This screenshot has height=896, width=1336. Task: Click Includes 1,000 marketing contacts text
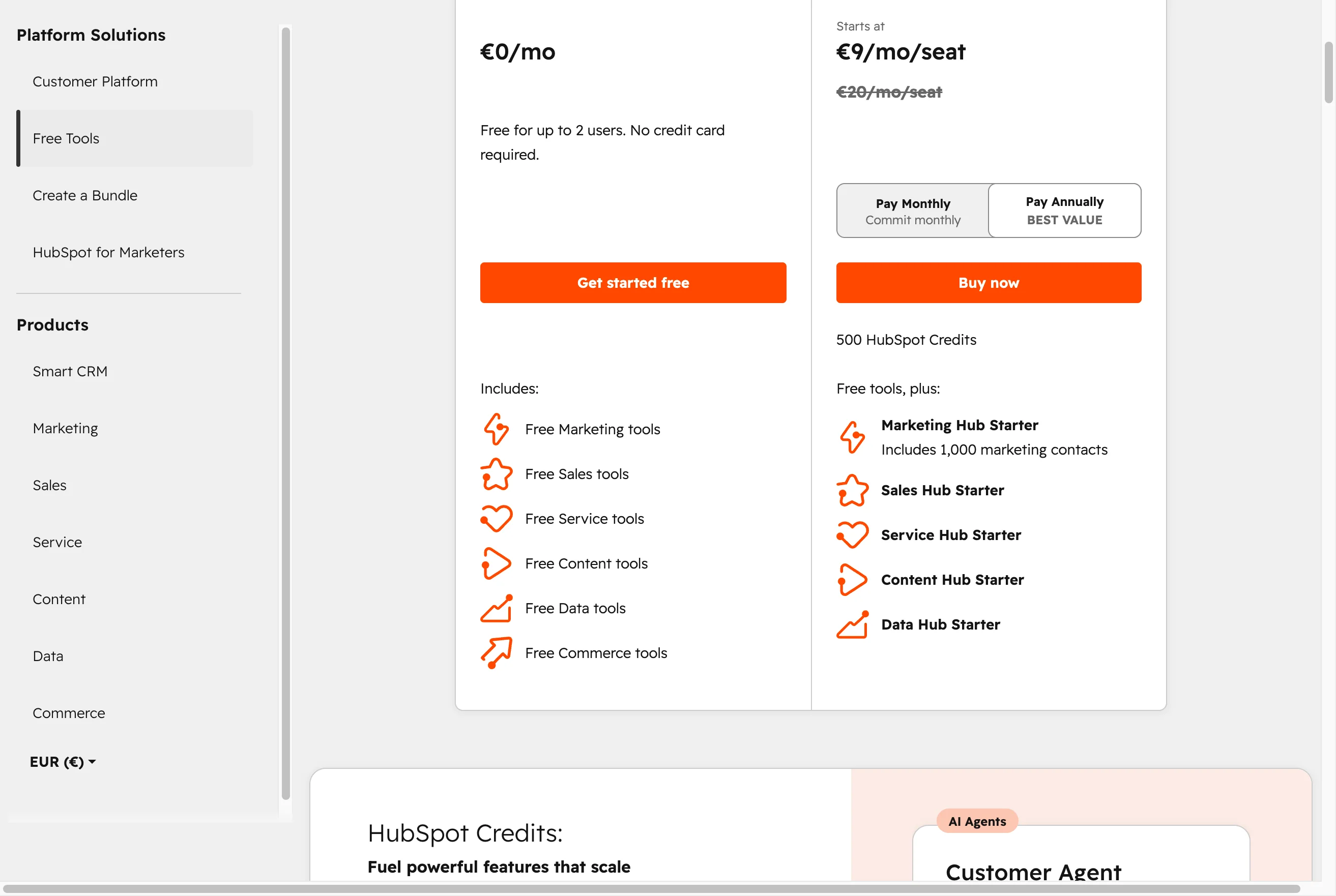(994, 450)
